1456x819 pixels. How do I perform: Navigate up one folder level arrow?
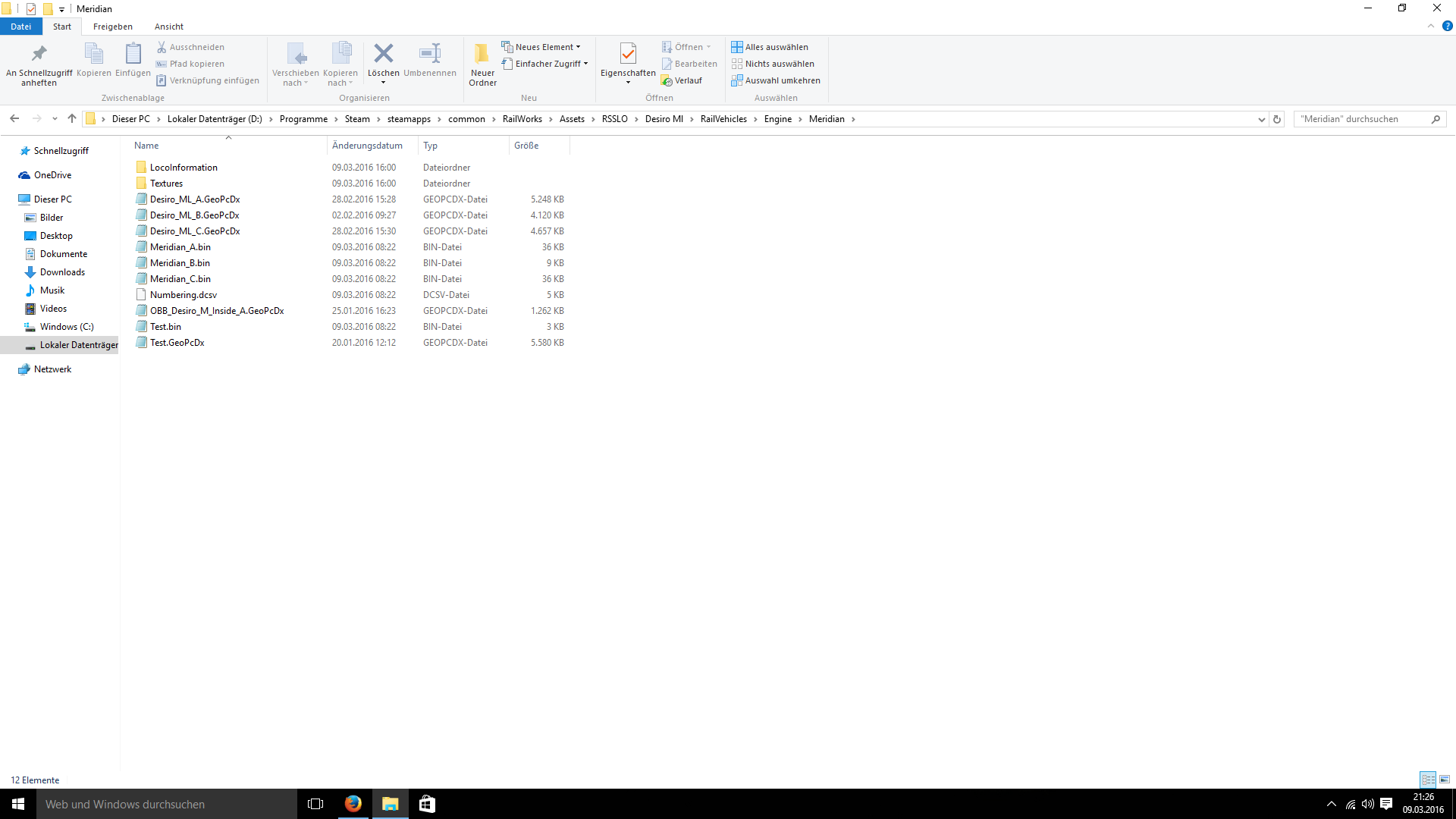pos(72,119)
